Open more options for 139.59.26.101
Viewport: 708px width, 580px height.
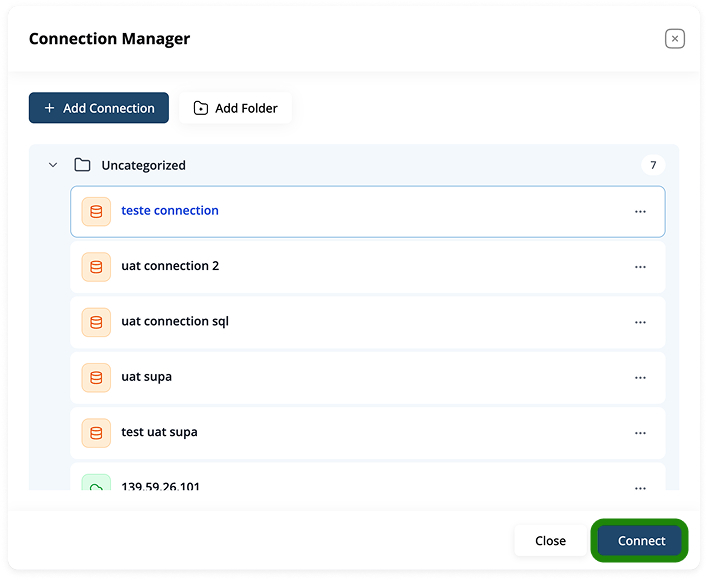[x=640, y=487]
